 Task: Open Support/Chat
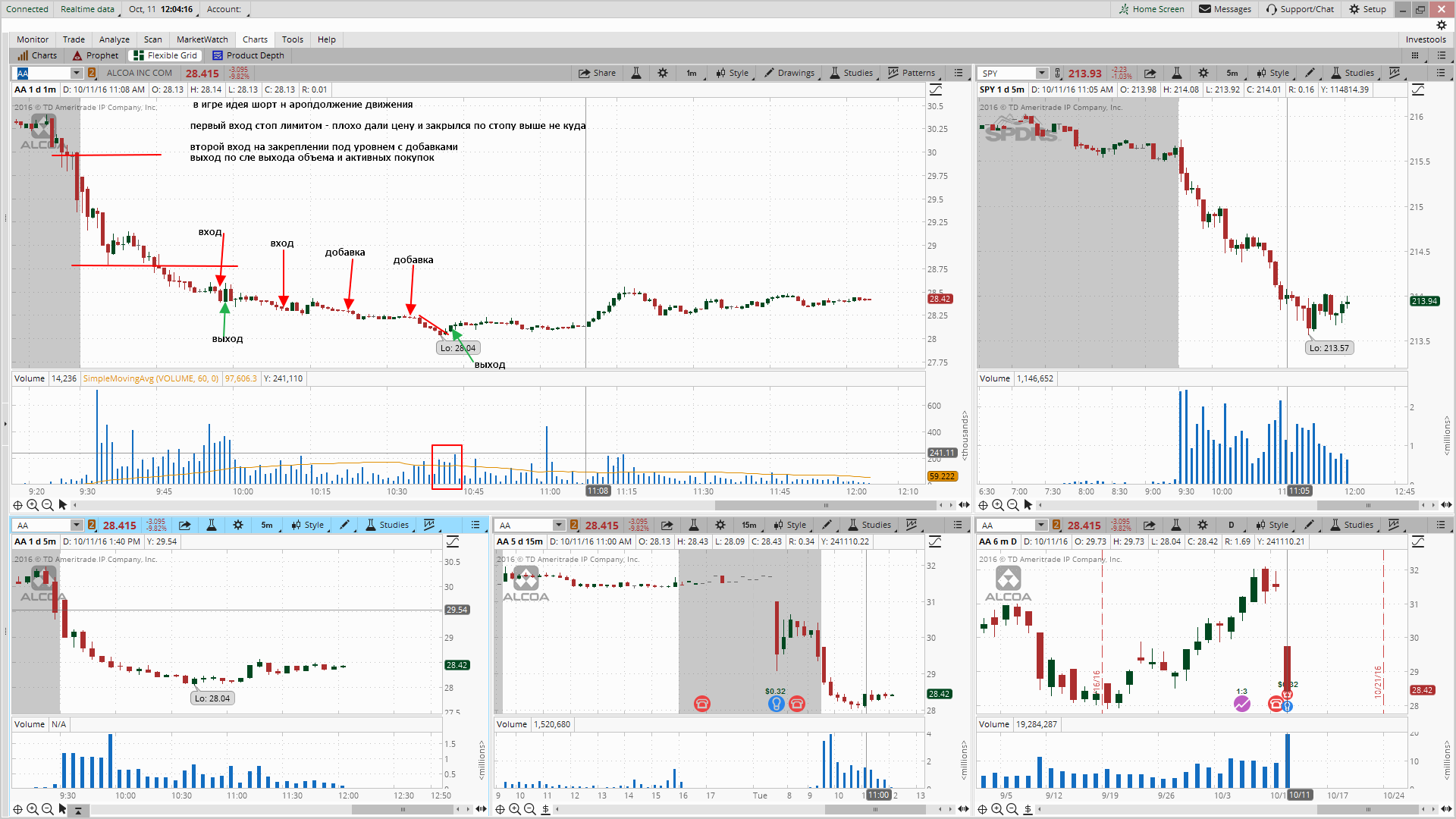(1301, 9)
